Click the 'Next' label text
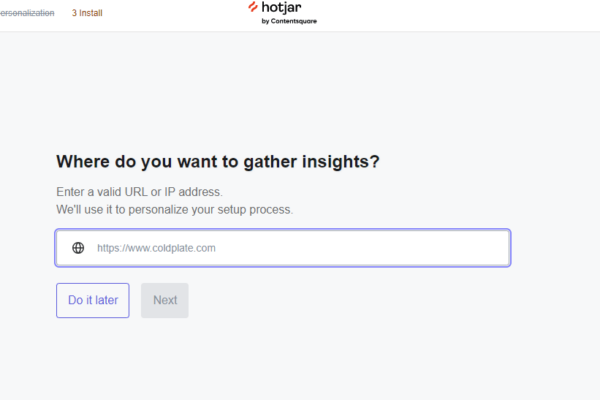The width and height of the screenshot is (600, 400). point(165,300)
